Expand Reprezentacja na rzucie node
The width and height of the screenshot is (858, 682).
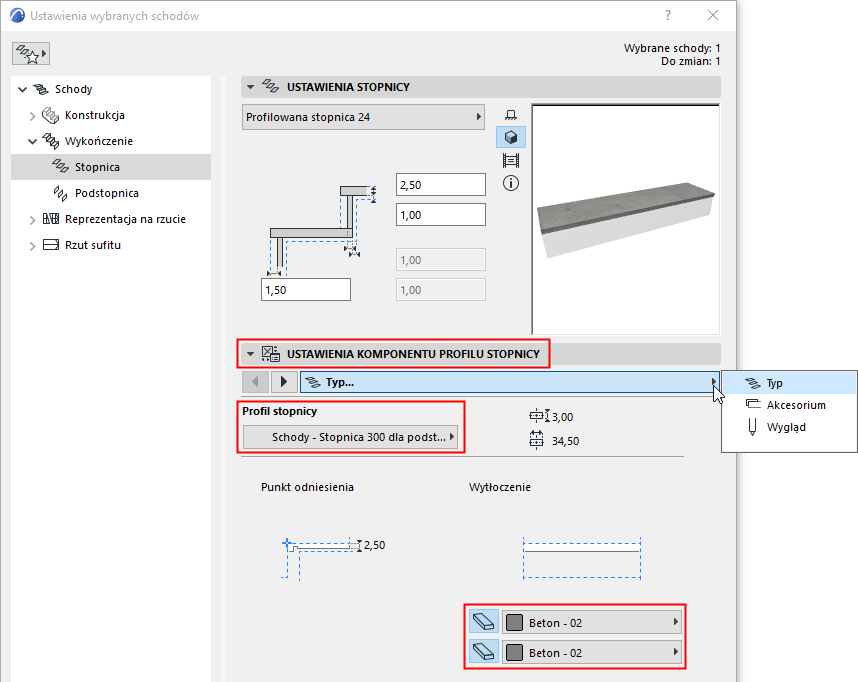(x=32, y=219)
